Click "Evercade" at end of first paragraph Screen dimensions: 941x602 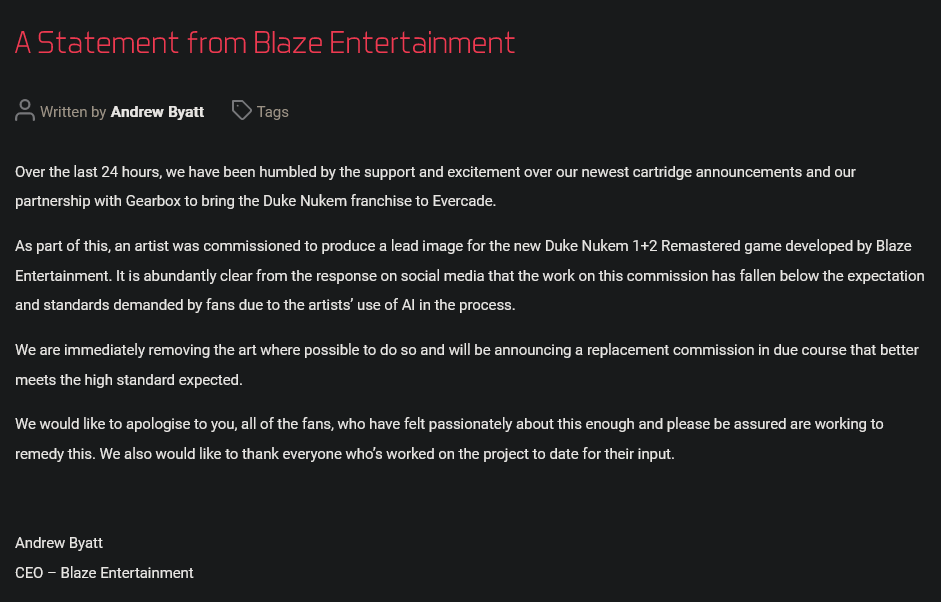[x=462, y=201]
